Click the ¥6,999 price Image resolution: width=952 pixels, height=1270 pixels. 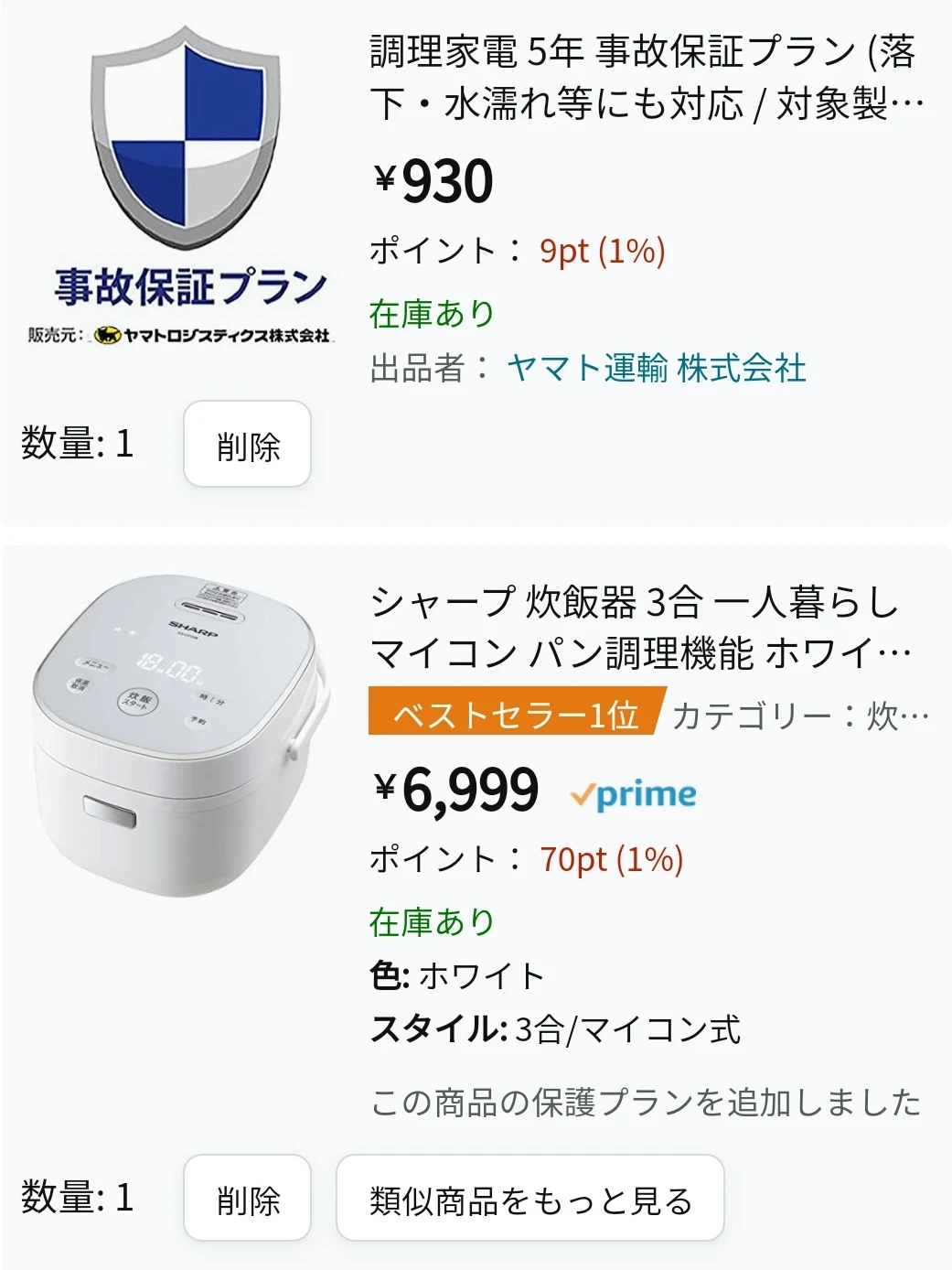[456, 790]
